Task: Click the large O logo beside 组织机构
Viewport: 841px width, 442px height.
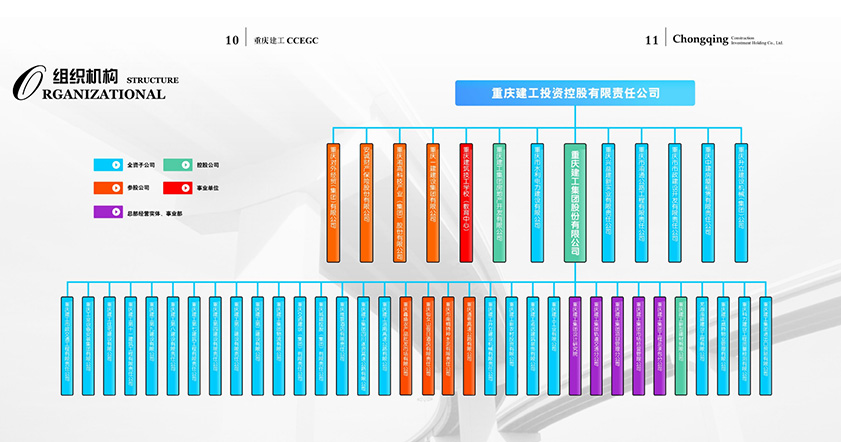Action: pos(29,83)
